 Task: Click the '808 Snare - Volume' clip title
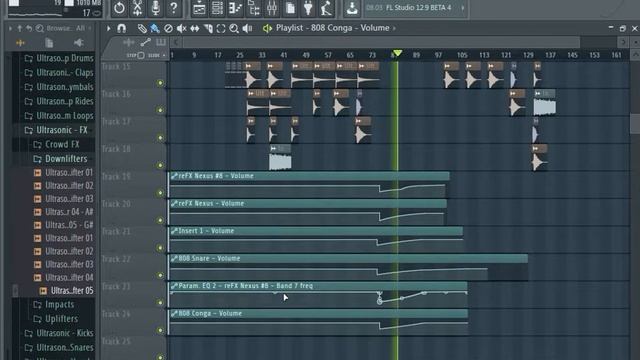pyautogui.click(x=209, y=258)
